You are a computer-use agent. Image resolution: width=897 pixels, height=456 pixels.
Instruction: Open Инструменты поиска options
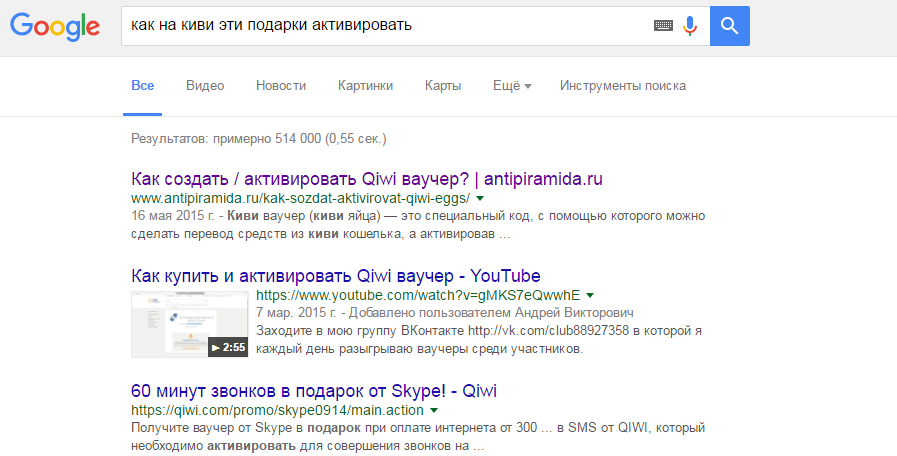point(622,86)
